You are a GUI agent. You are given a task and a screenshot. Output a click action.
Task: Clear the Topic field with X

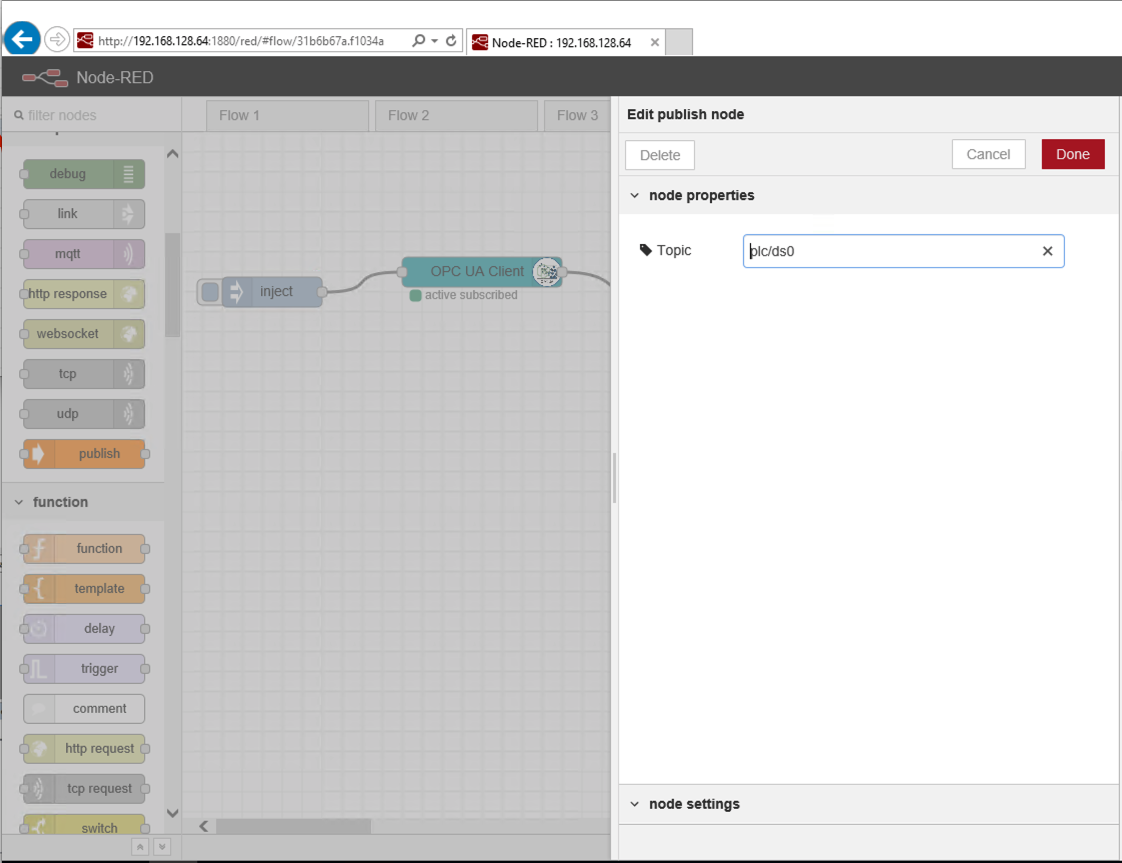1048,251
